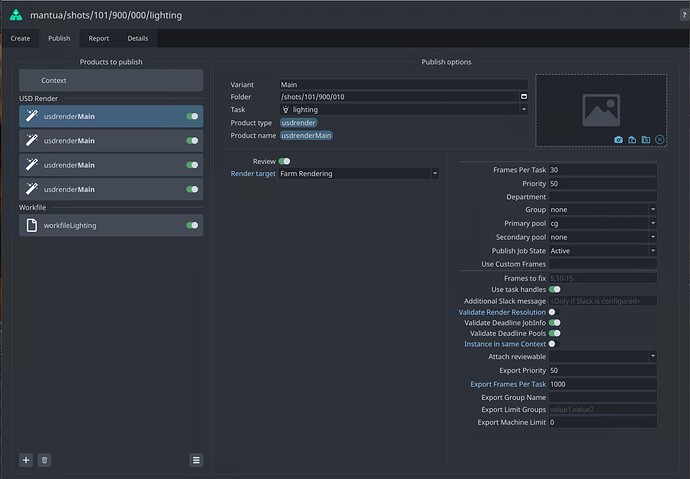Open the Secondary pool dropdown
690x479 pixels.
pos(602,237)
